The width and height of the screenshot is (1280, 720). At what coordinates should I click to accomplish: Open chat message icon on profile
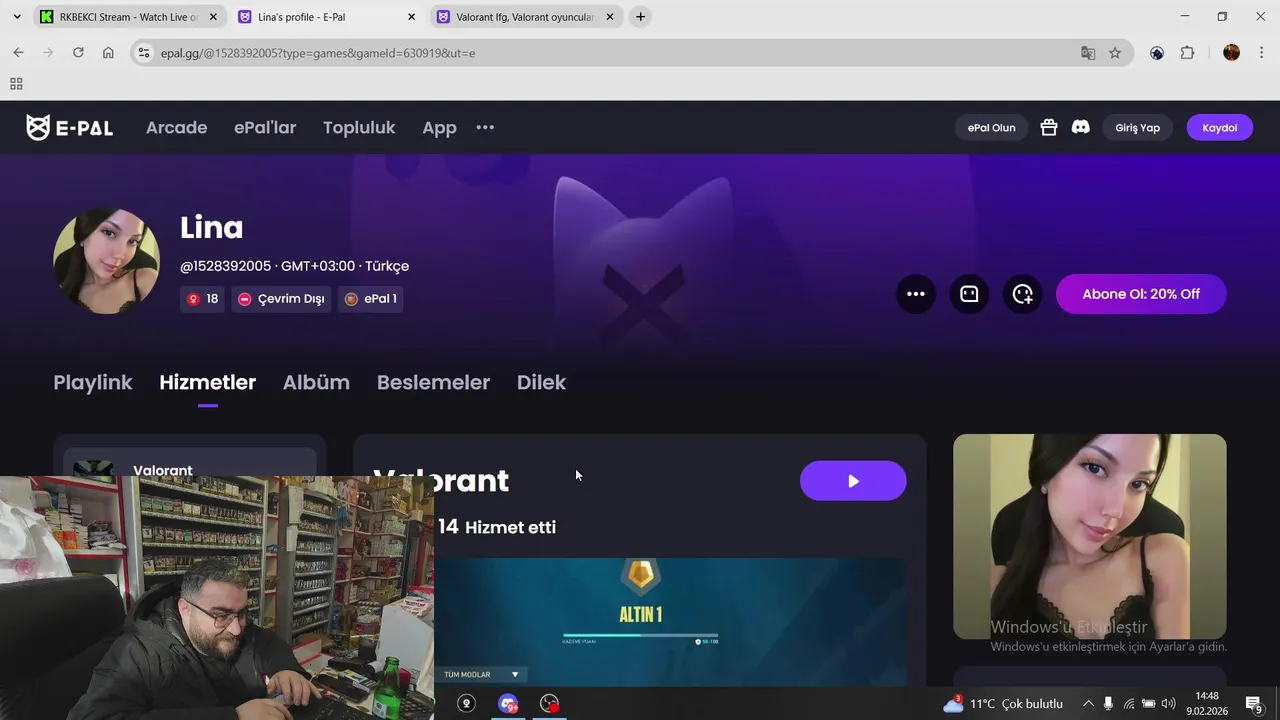969,294
